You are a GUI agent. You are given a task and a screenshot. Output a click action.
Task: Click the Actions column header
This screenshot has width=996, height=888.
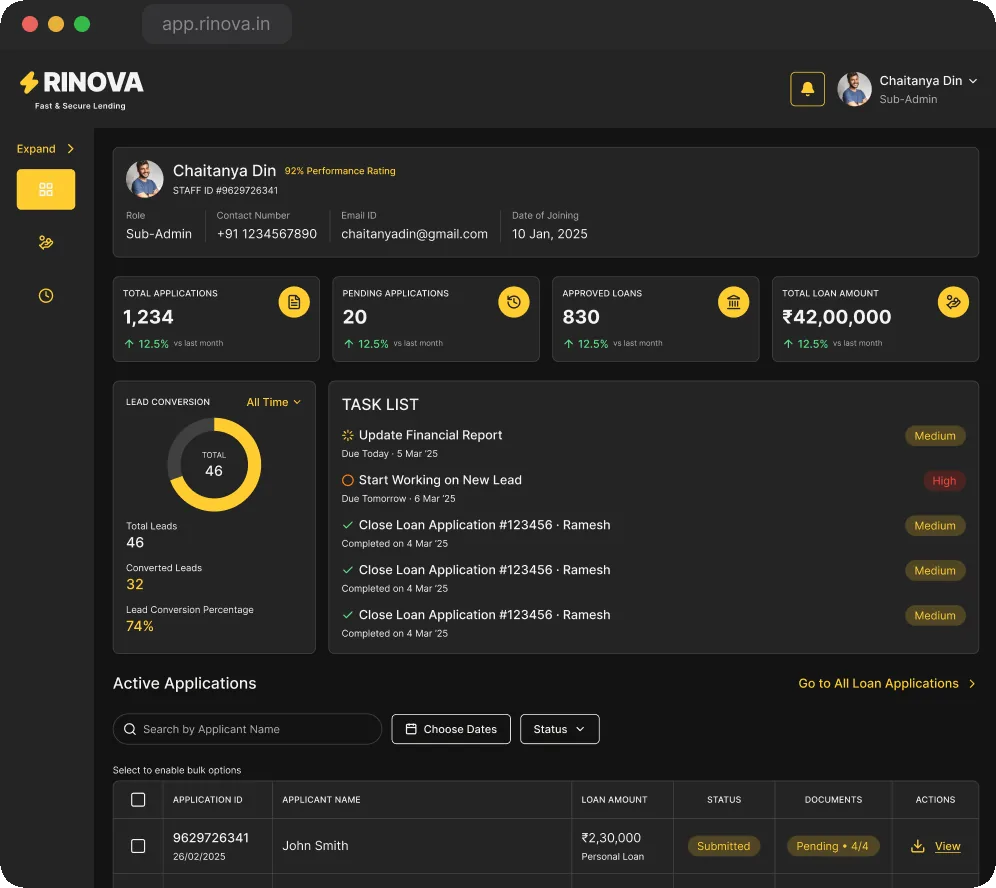[x=935, y=800]
